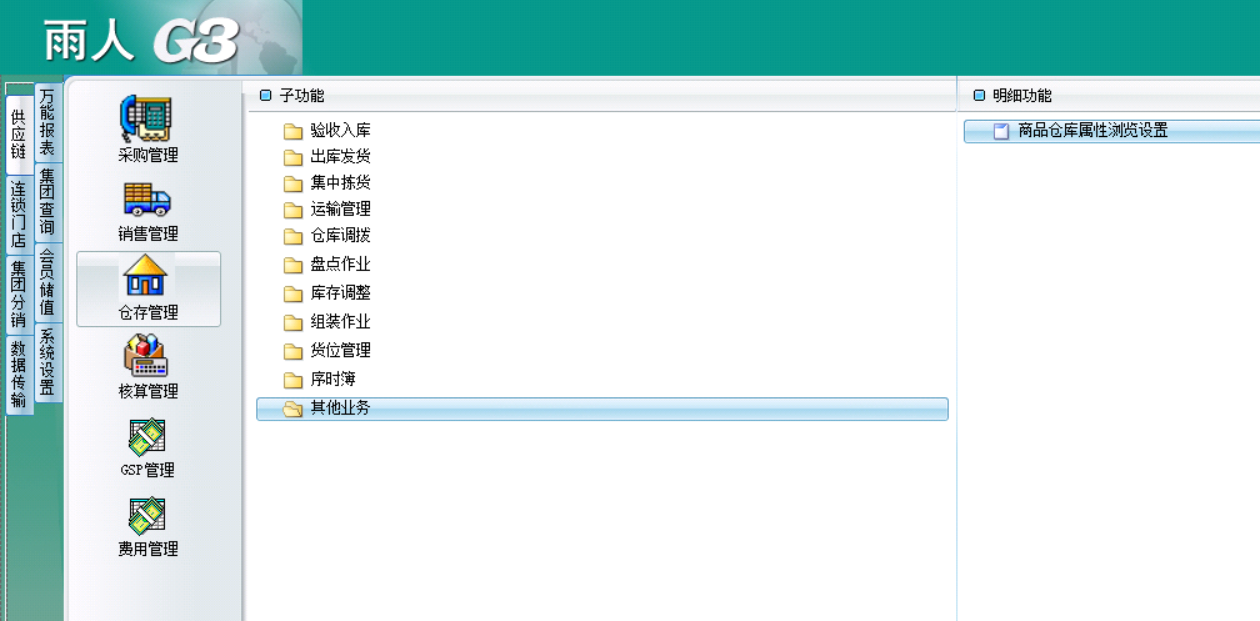Open the 费用管理 module icon

148,515
